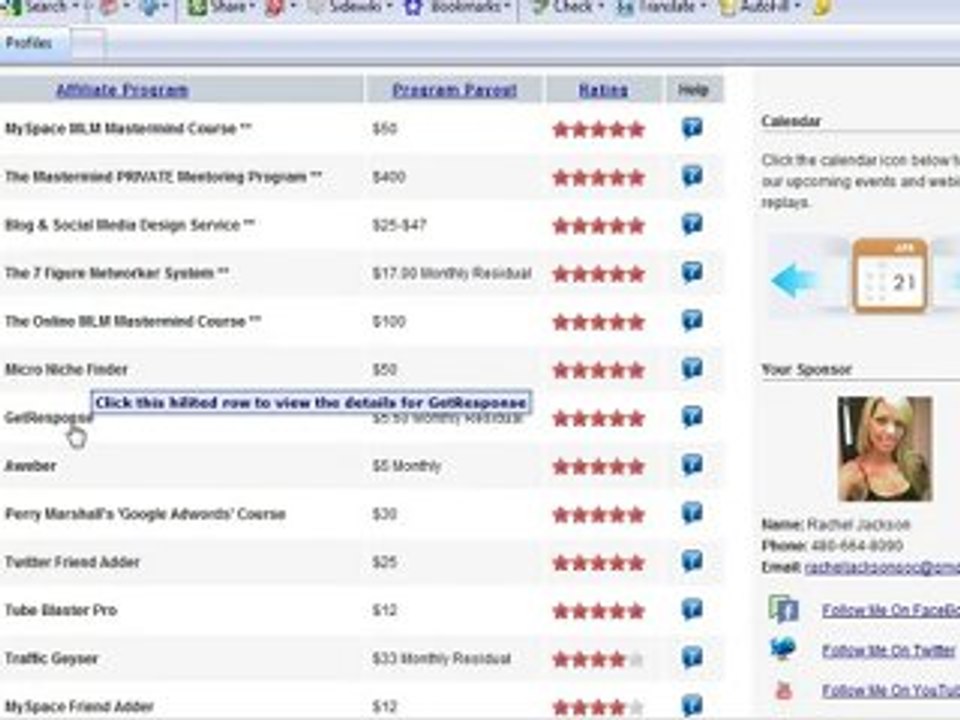Click the five-star rating for Aweber
Screen dimensions: 960x720
pyautogui.click(x=598, y=467)
